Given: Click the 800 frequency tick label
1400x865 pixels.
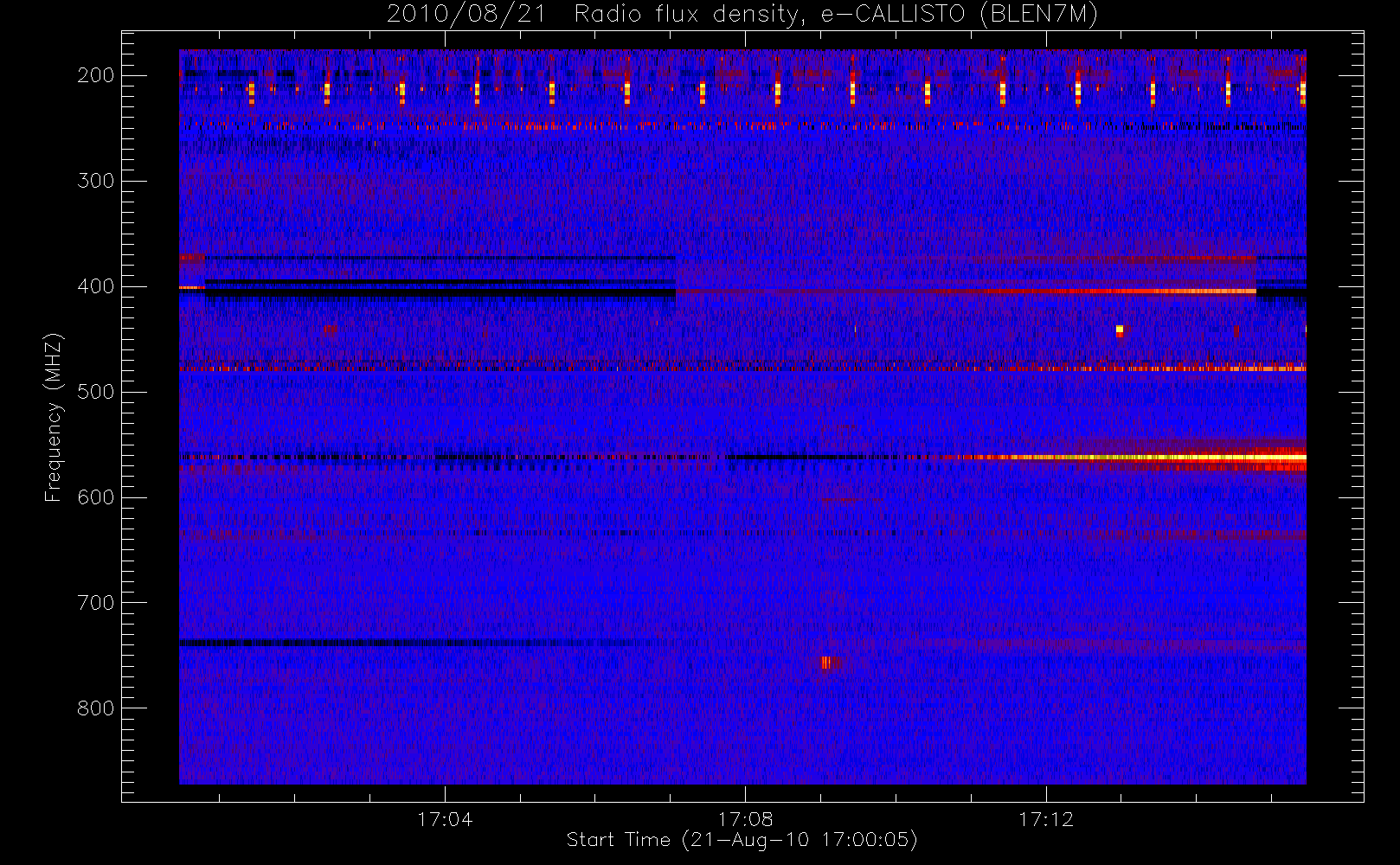Looking at the screenshot, I should pos(95,708).
